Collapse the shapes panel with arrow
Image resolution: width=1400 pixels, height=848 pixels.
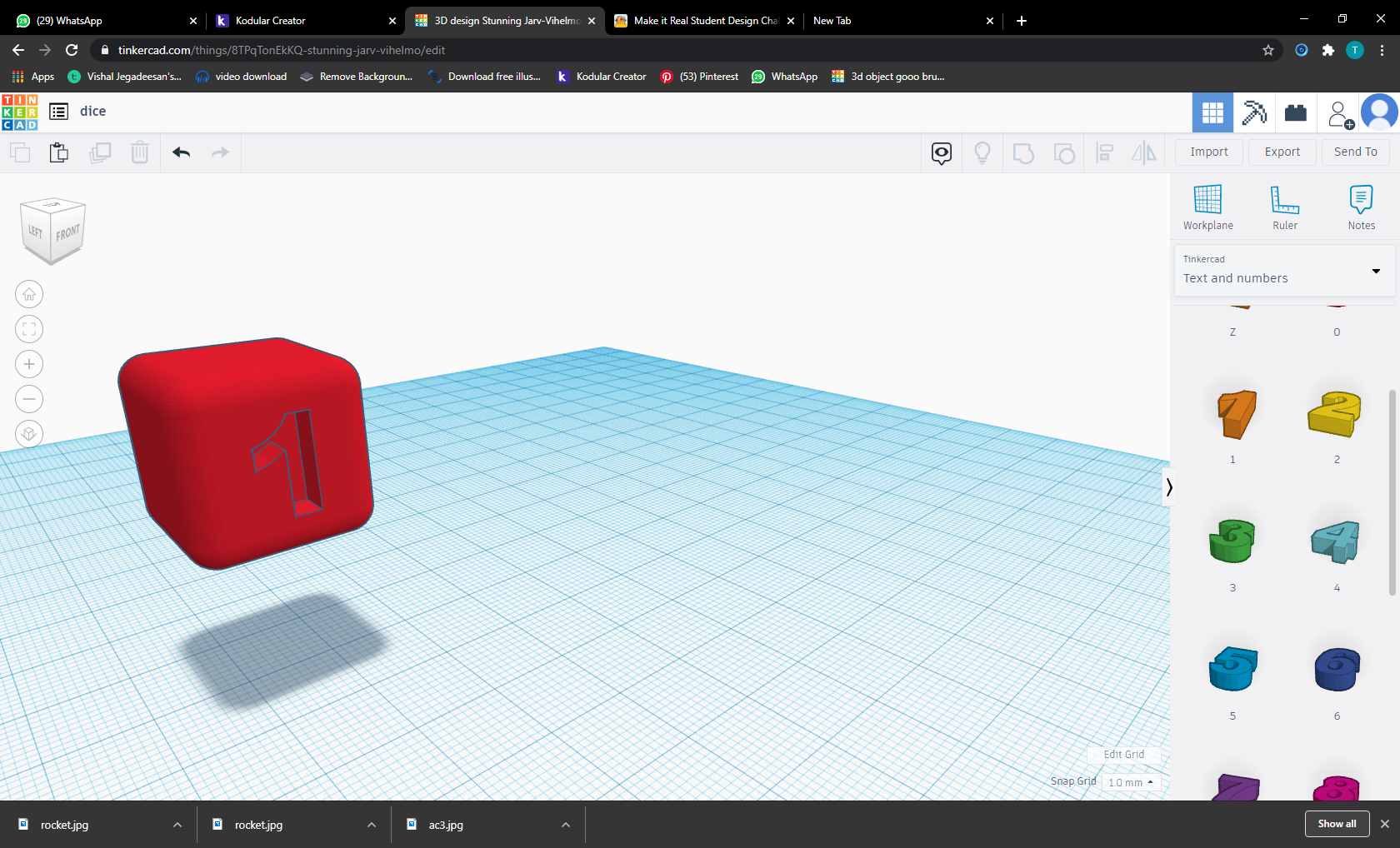[x=1168, y=486]
